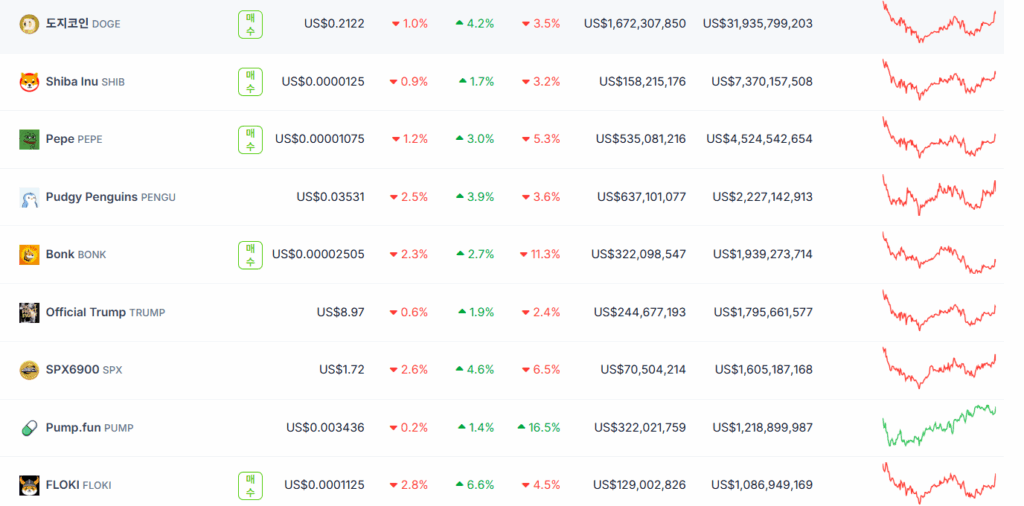
Task: Click the Bonk dog icon
Action: point(29,255)
